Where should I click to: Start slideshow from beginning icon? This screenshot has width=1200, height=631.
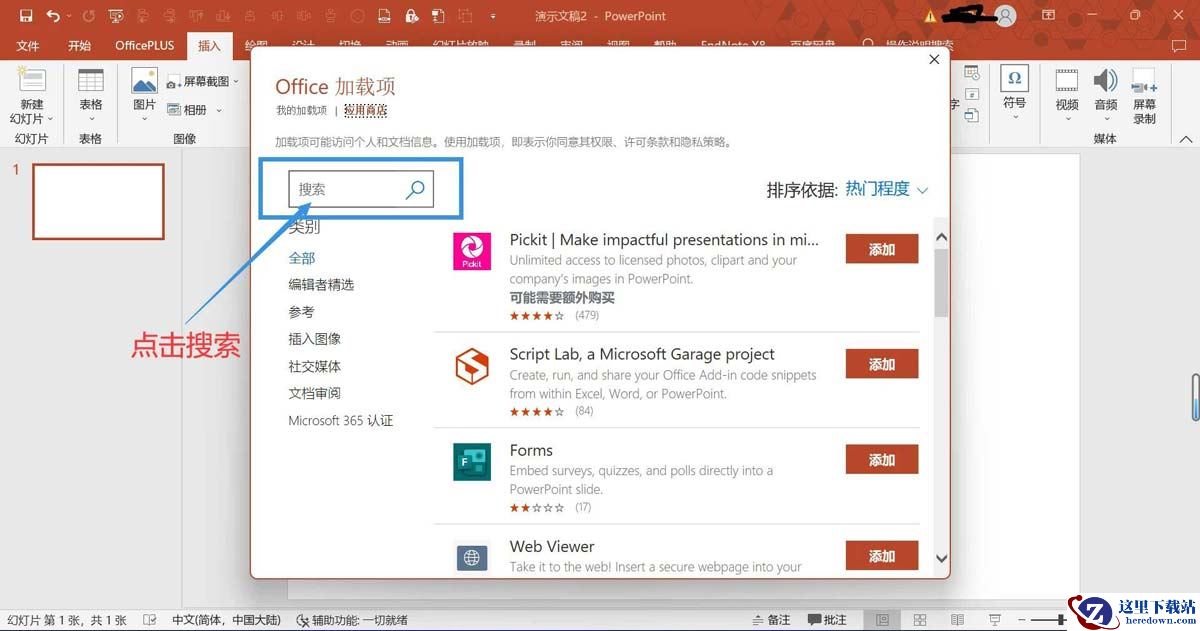tap(116, 16)
